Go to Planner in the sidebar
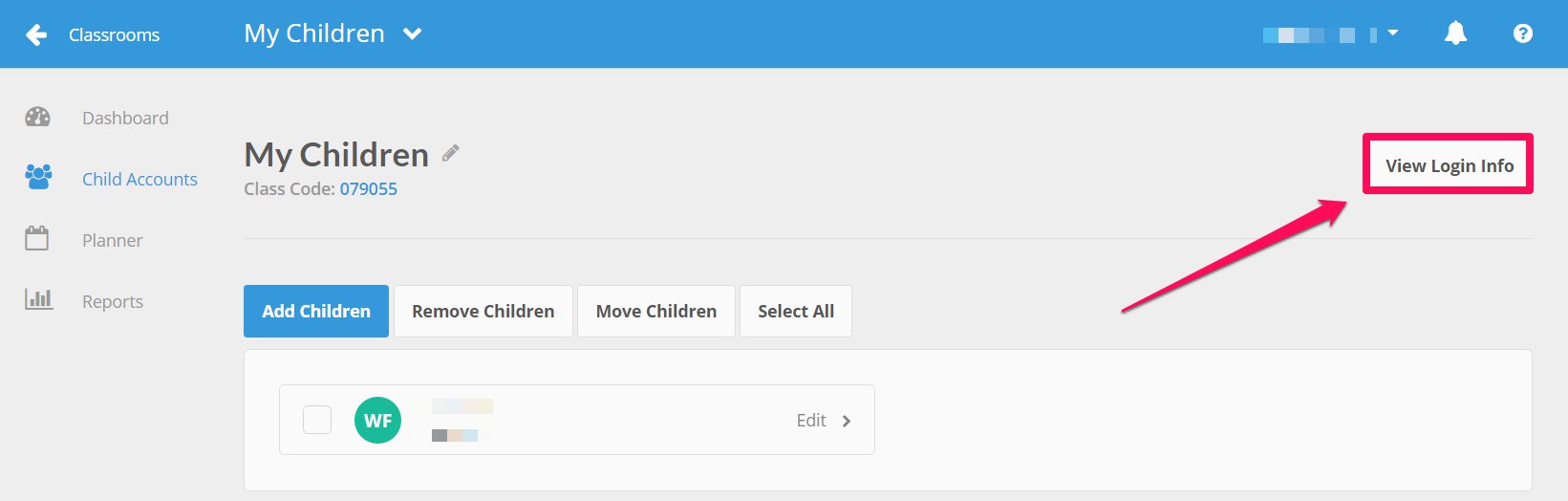This screenshot has width=1568, height=501. click(112, 240)
